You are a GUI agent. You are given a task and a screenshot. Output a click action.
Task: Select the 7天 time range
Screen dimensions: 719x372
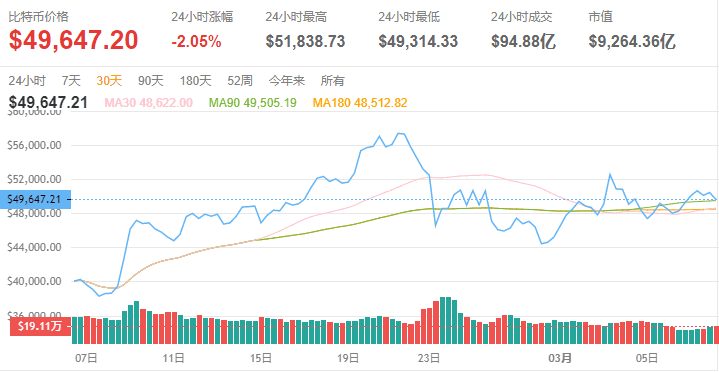(71, 81)
